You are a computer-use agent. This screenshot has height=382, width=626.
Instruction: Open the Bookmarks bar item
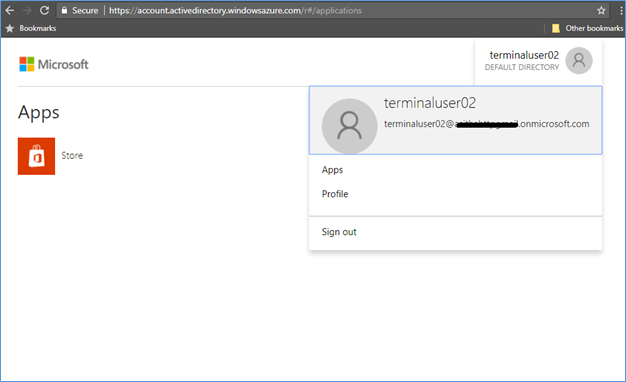tap(31, 28)
